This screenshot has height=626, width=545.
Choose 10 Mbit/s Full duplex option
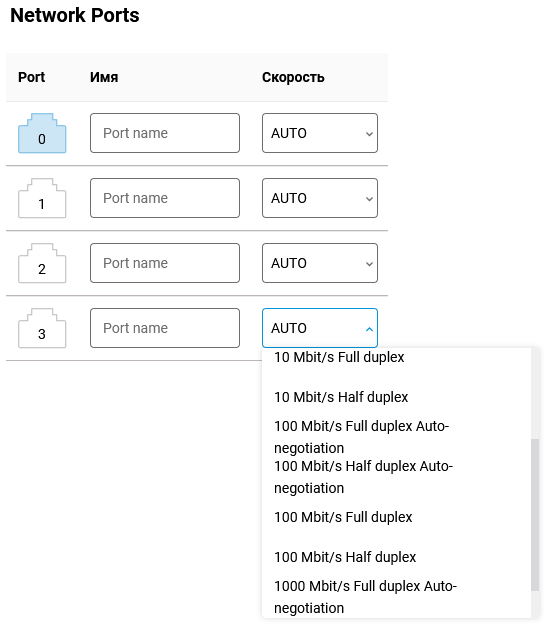point(396,357)
